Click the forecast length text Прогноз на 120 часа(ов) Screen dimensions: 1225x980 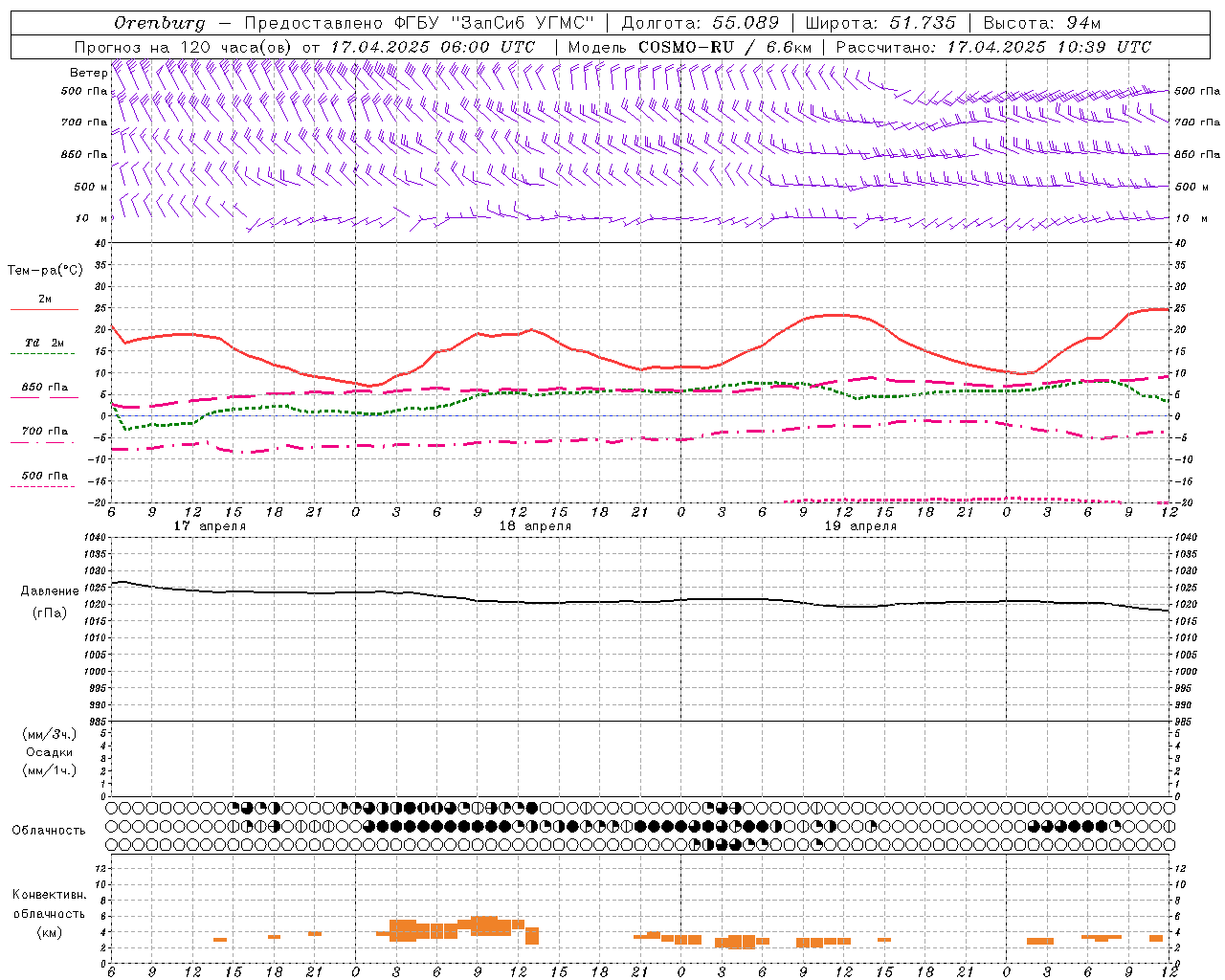(184, 47)
